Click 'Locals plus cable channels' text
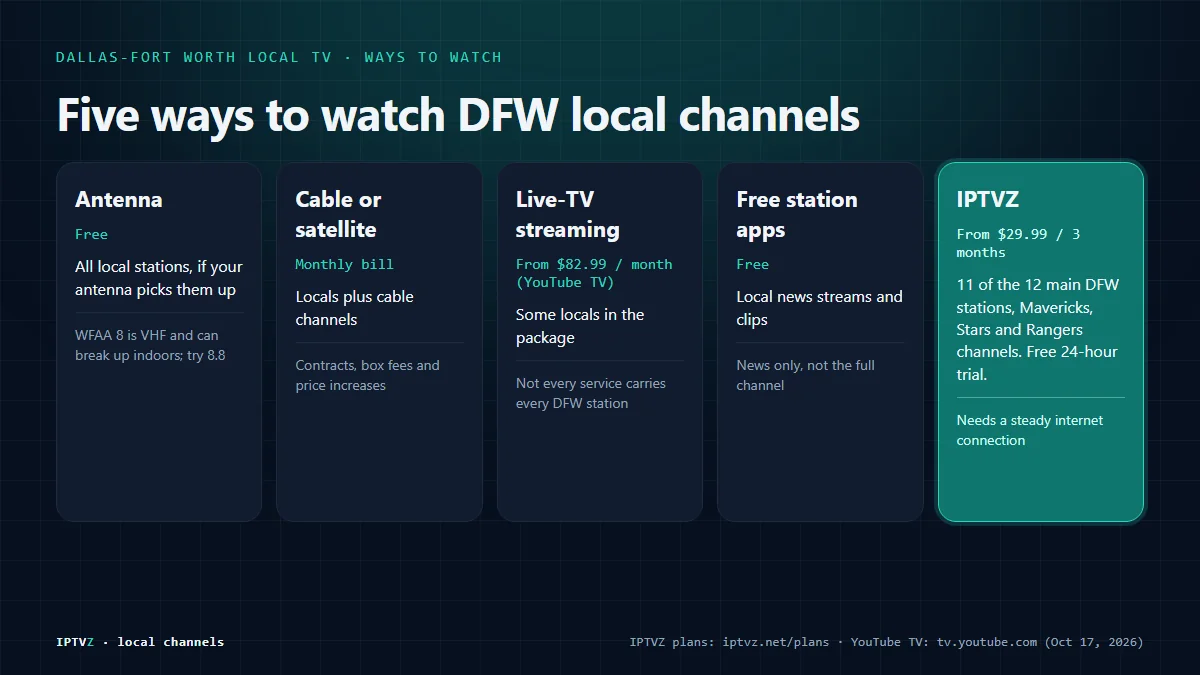The image size is (1200, 675). [354, 308]
